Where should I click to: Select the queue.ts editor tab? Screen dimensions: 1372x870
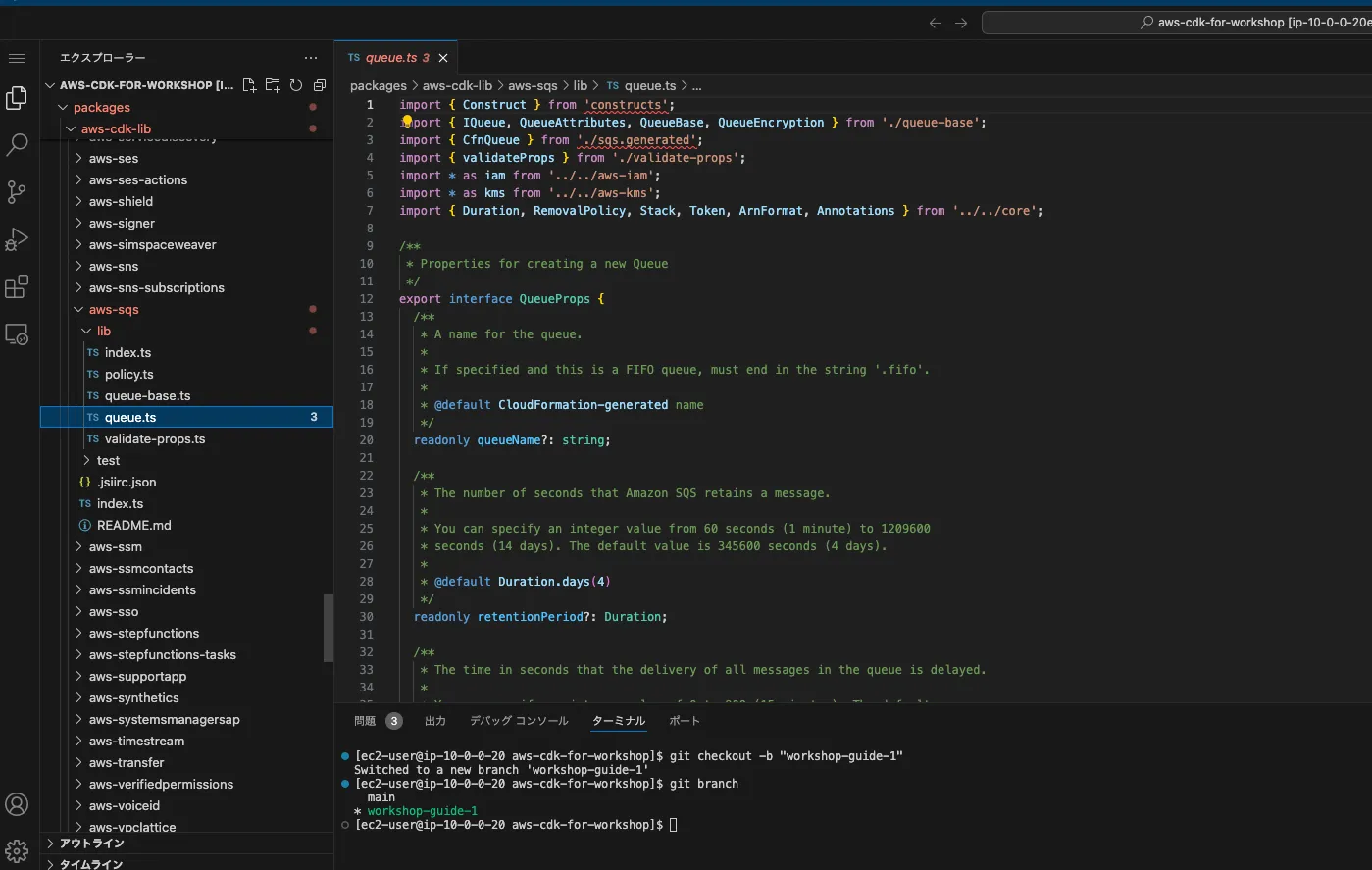point(396,58)
